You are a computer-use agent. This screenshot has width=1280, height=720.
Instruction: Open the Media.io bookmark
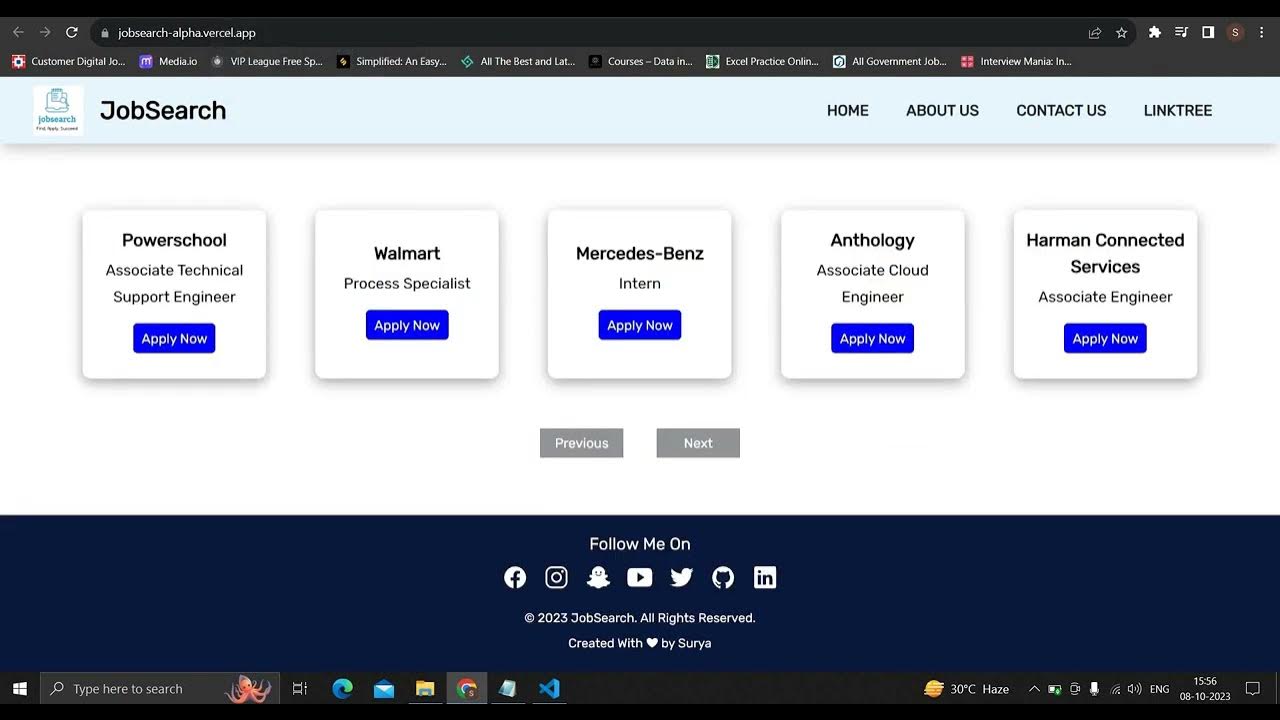click(168, 61)
